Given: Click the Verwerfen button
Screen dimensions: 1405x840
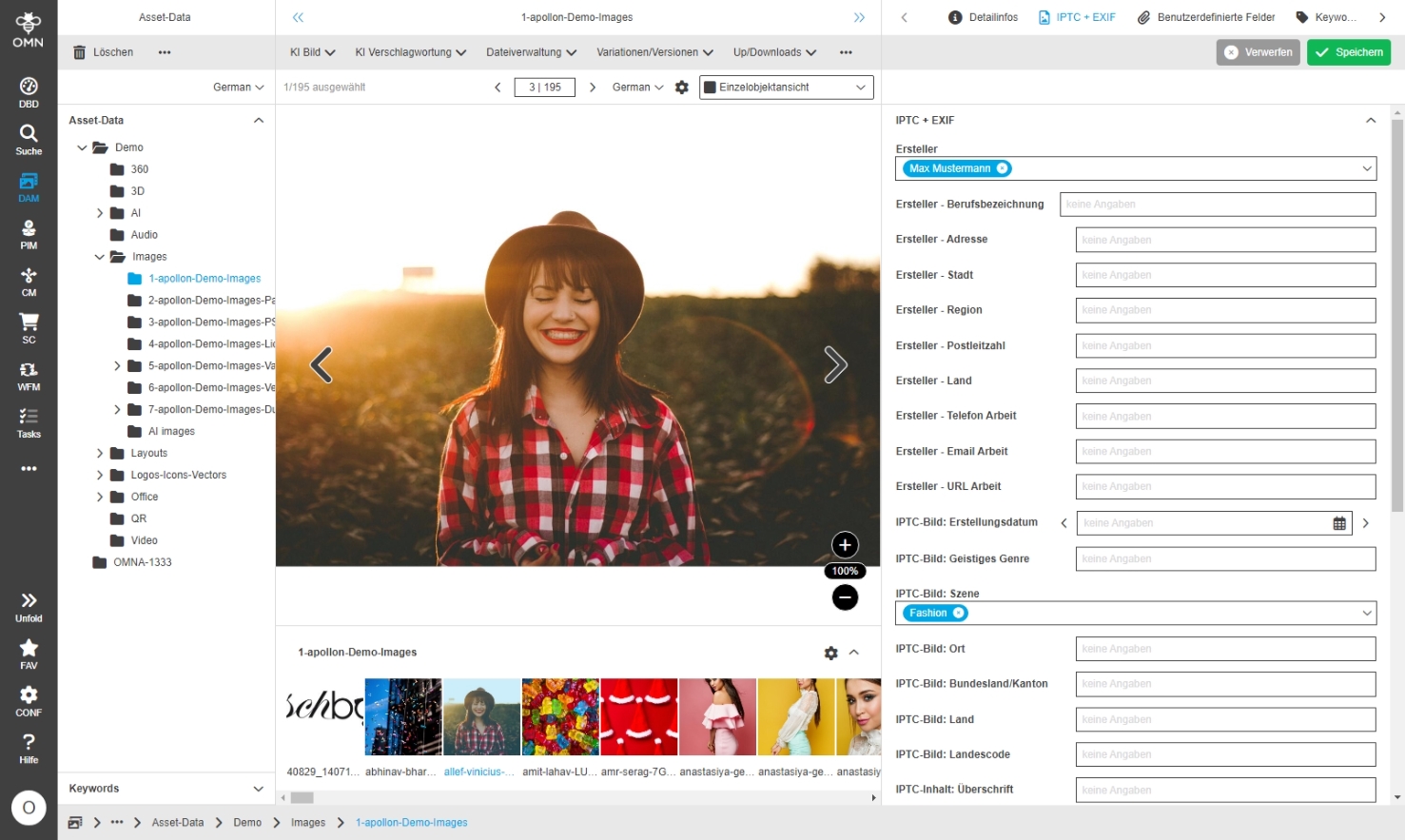Looking at the screenshot, I should pos(1258,52).
